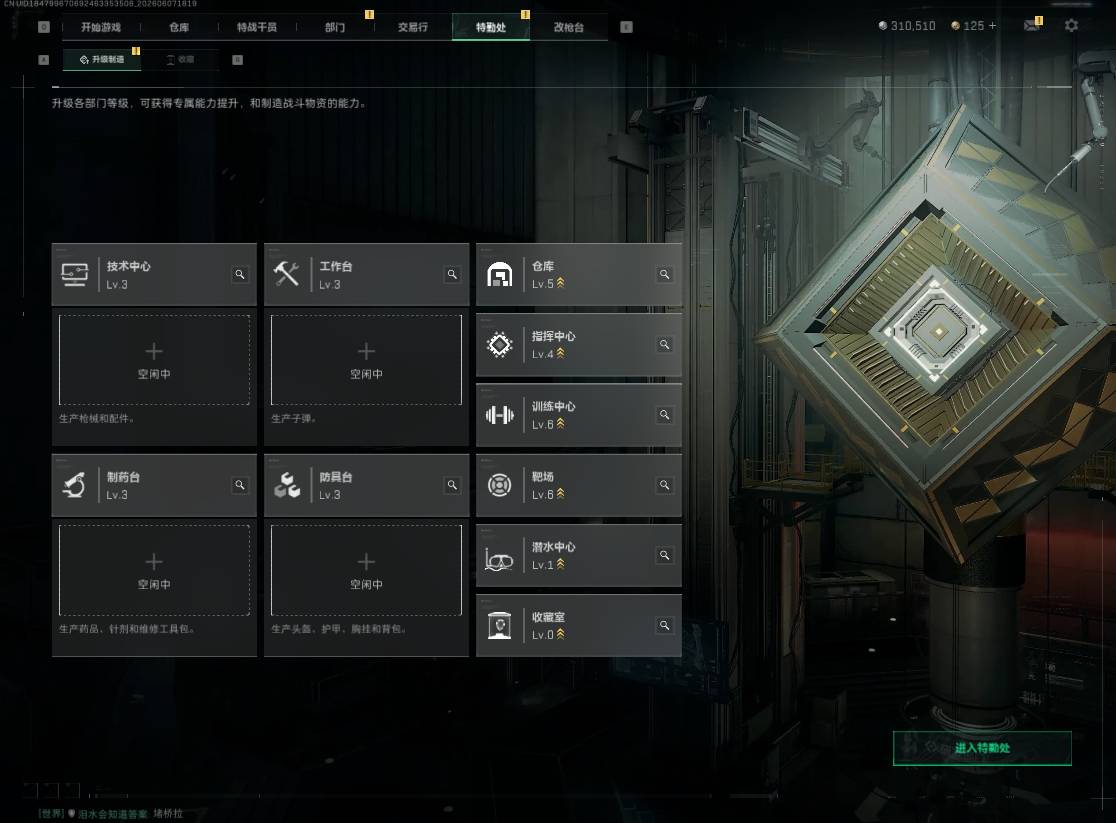Open the settings gear icon
1116x823 pixels.
1071,26
